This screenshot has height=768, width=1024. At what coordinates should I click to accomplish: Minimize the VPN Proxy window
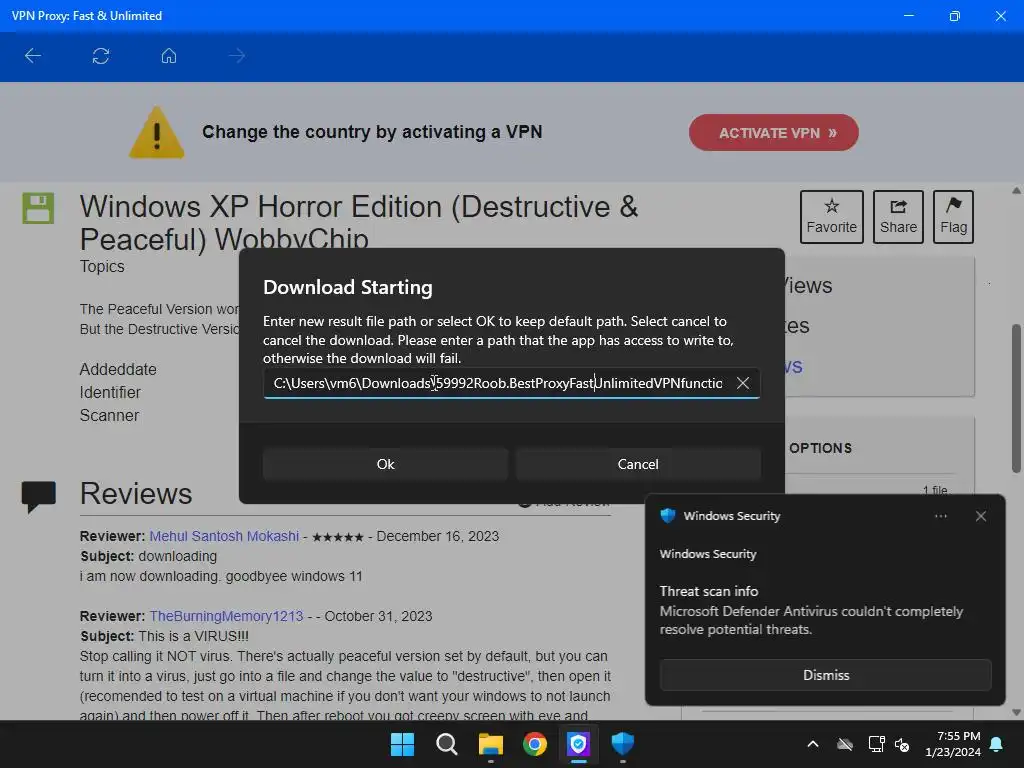click(x=908, y=16)
